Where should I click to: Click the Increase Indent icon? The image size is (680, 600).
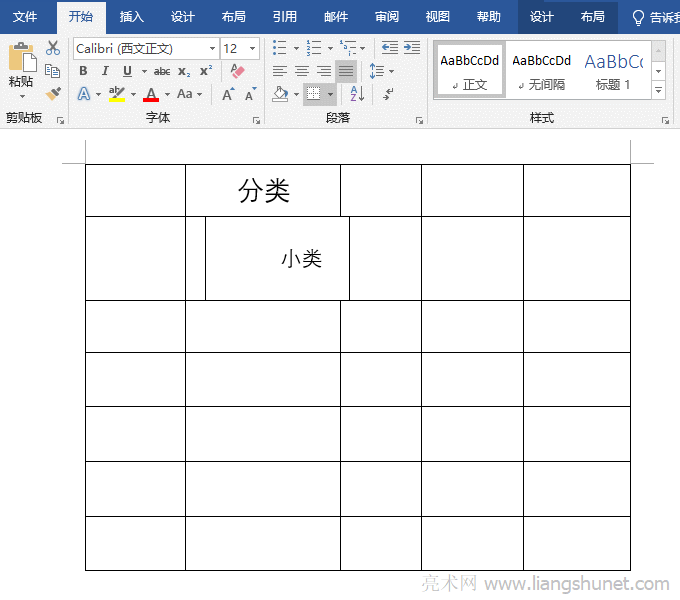(x=411, y=48)
